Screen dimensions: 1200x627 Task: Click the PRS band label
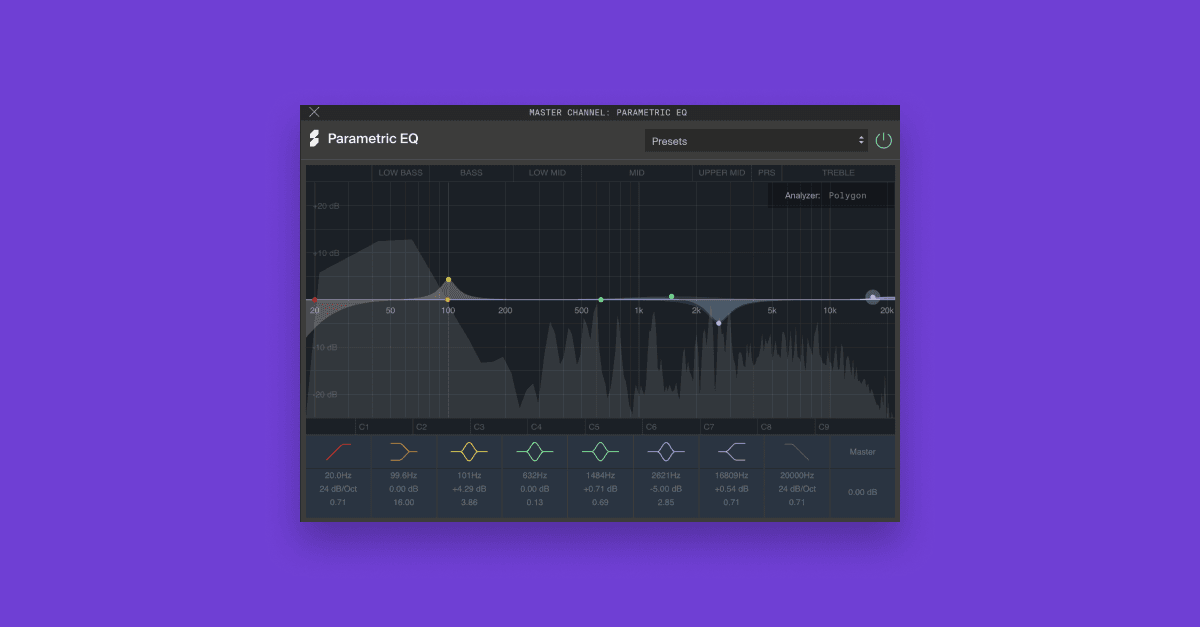766,172
